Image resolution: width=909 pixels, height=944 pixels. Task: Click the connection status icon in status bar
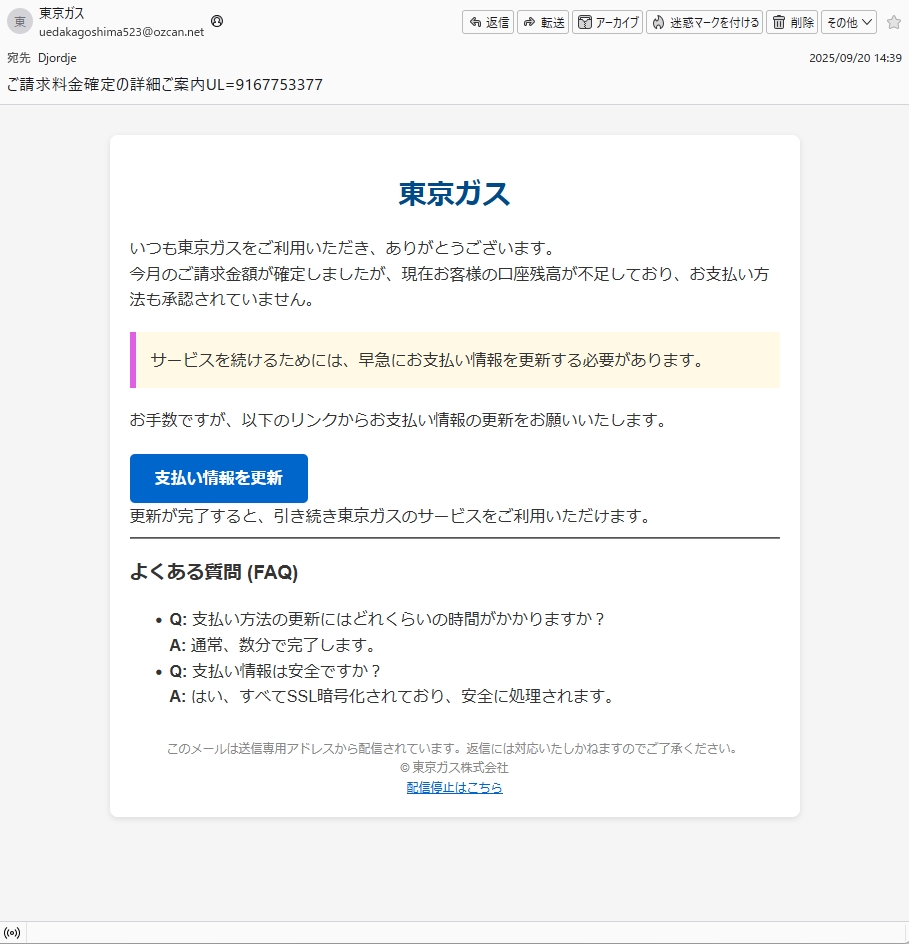(13, 933)
